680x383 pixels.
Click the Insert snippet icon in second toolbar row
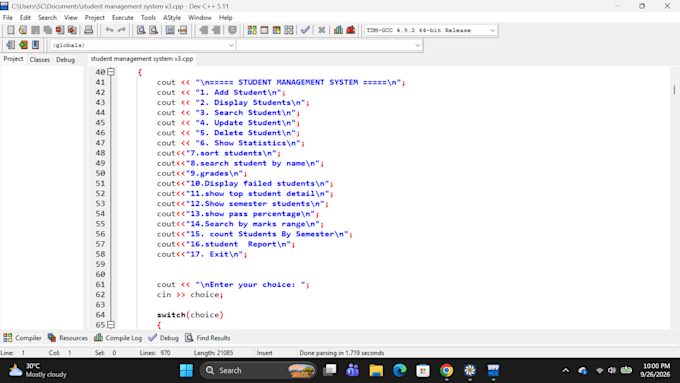[10, 45]
